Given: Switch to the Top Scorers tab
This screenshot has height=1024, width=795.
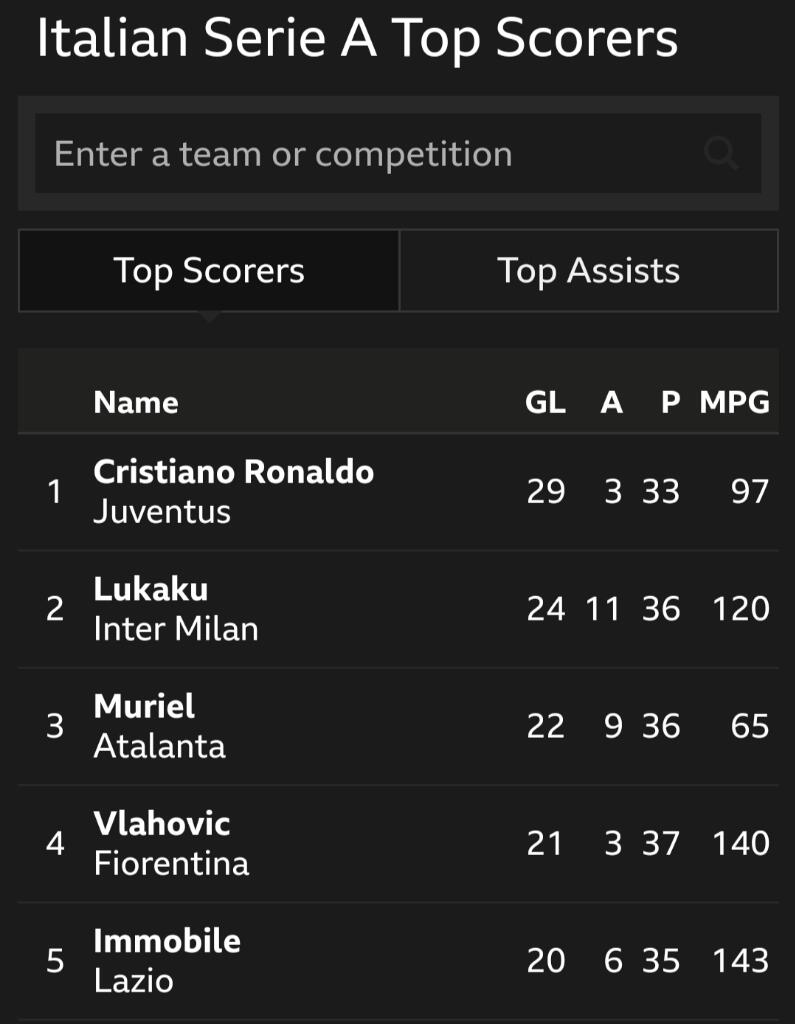Looking at the screenshot, I should point(209,271).
